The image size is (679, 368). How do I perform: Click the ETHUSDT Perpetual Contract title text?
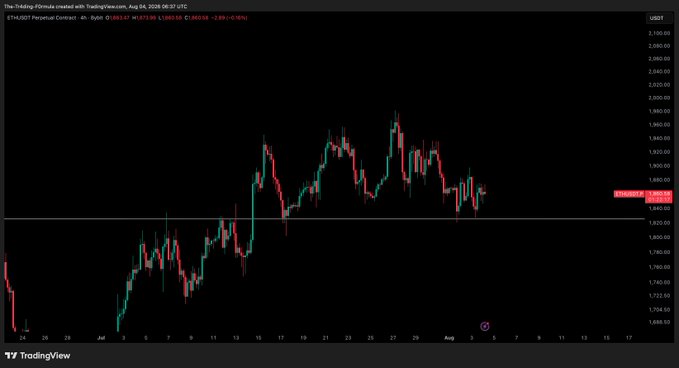42,18
